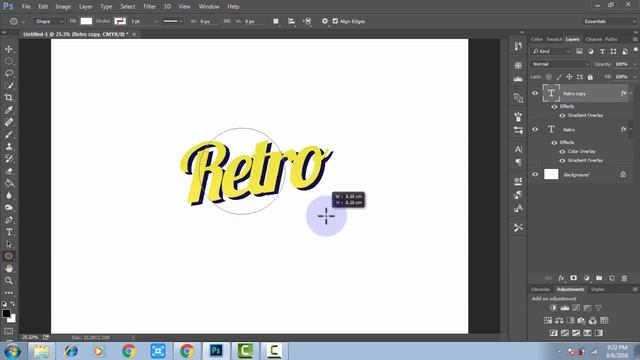
Task: Select the Eyedropper tool
Action: [9, 110]
